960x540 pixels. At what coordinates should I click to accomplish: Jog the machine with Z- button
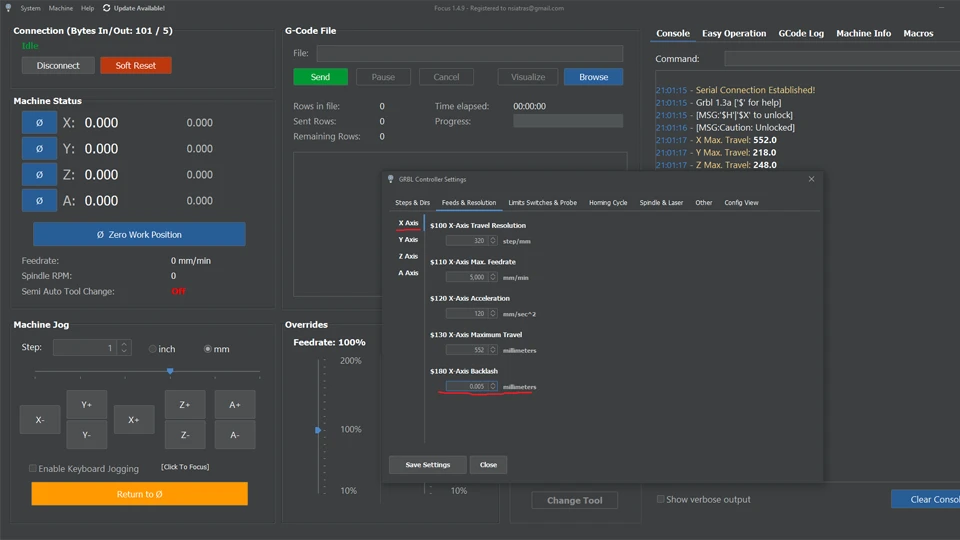tap(185, 435)
